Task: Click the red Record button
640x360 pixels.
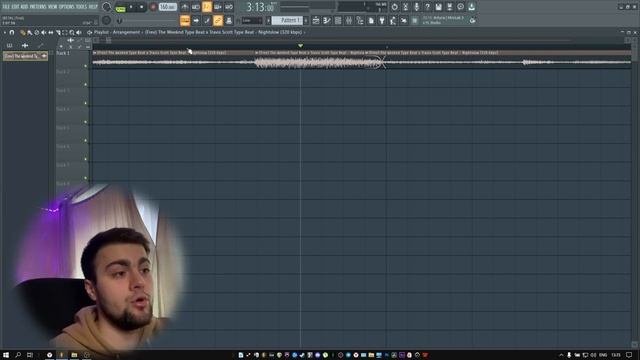Action: tap(153, 7)
